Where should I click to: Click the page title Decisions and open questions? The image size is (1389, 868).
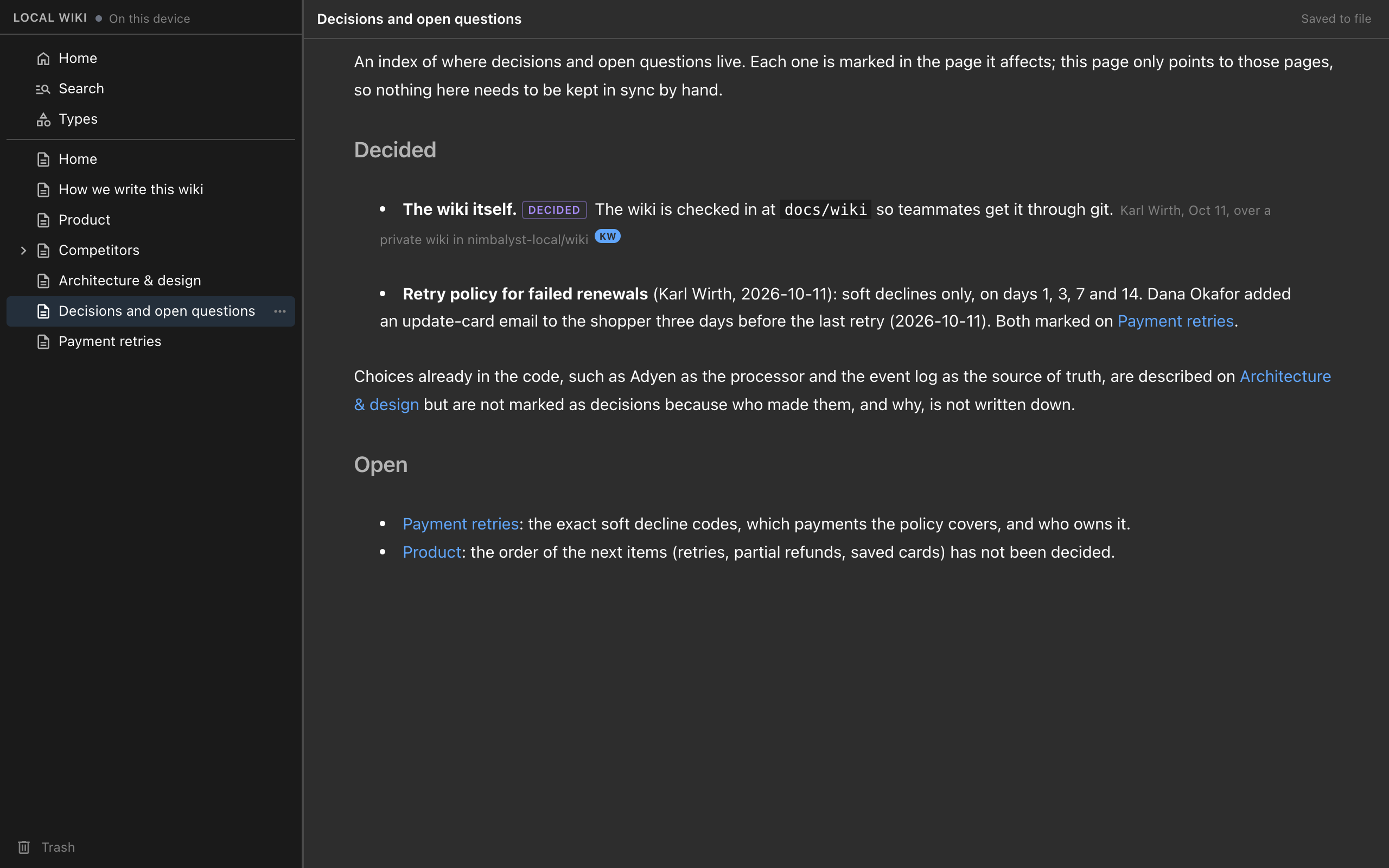(419, 19)
